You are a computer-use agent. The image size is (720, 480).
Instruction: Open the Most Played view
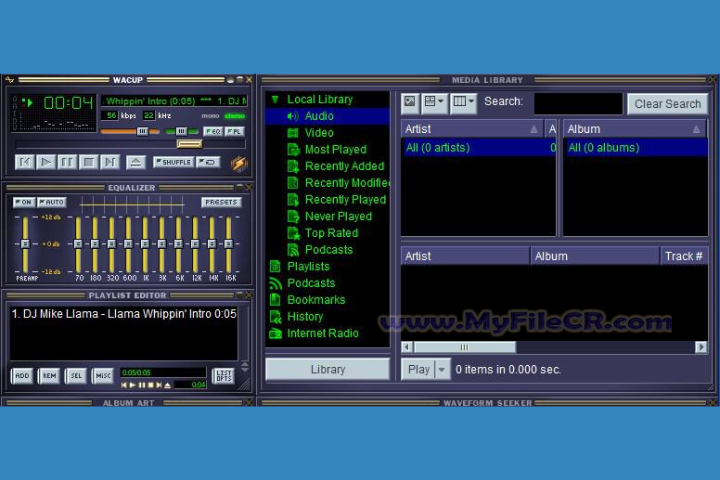(x=336, y=150)
